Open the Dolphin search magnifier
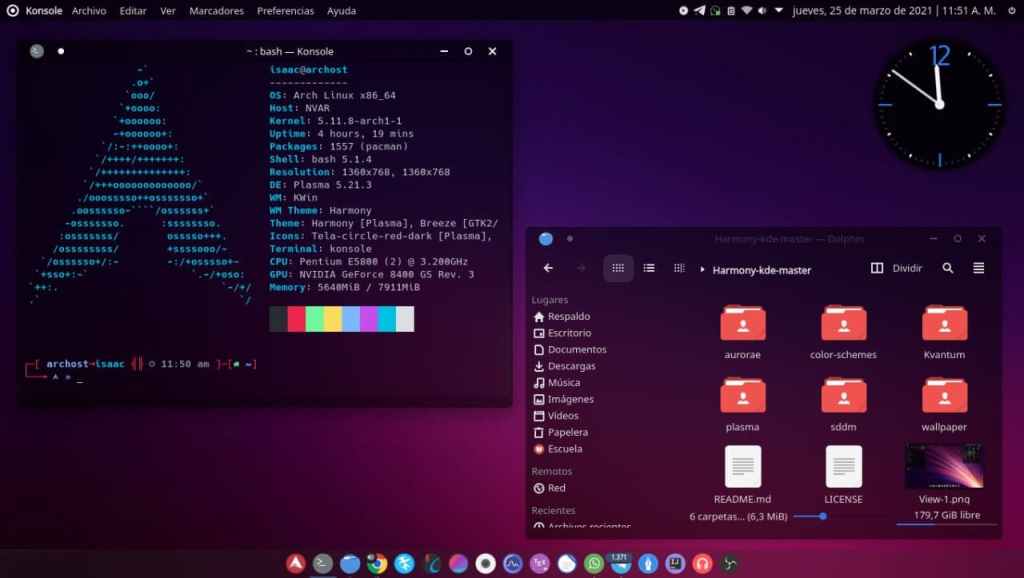 click(948, 268)
